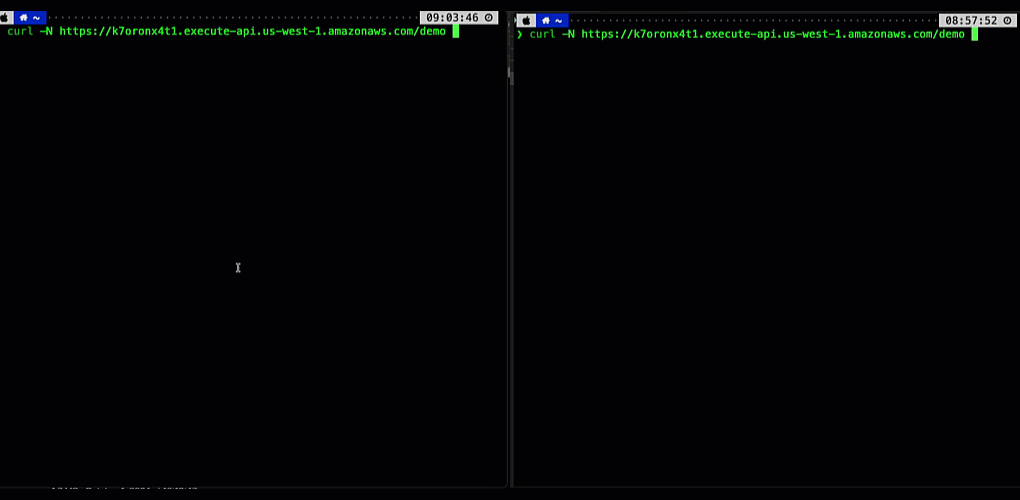This screenshot has height=500, width=1020.
Task: Click the empty area of the right terminal pane
Action: pyautogui.click(x=766, y=260)
